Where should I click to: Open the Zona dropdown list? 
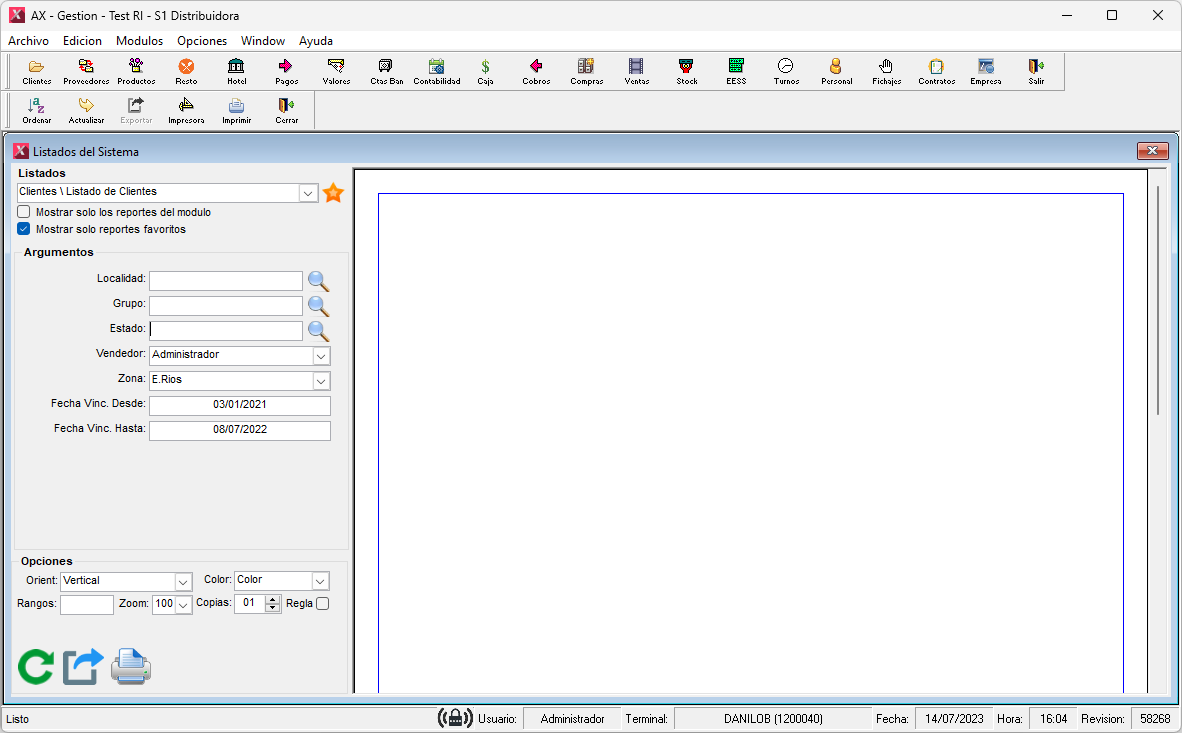point(321,381)
